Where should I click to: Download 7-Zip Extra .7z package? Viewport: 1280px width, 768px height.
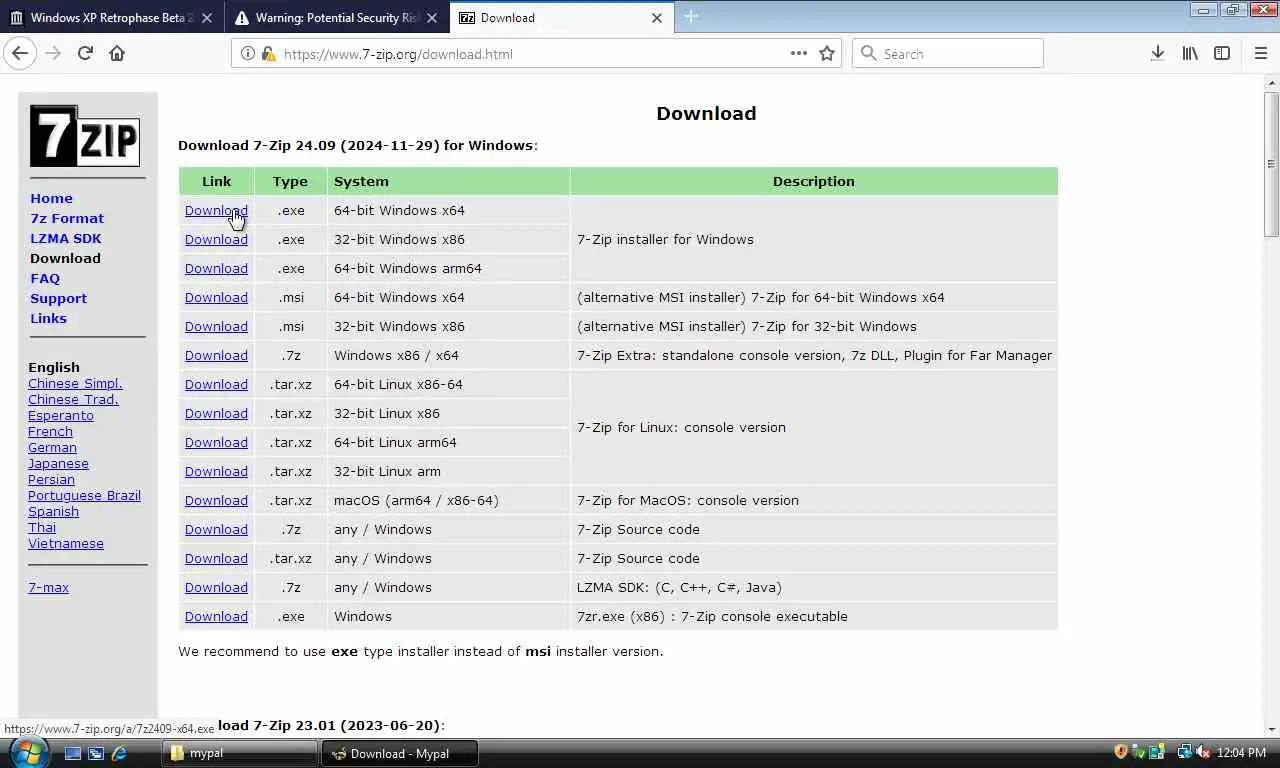[x=216, y=355]
